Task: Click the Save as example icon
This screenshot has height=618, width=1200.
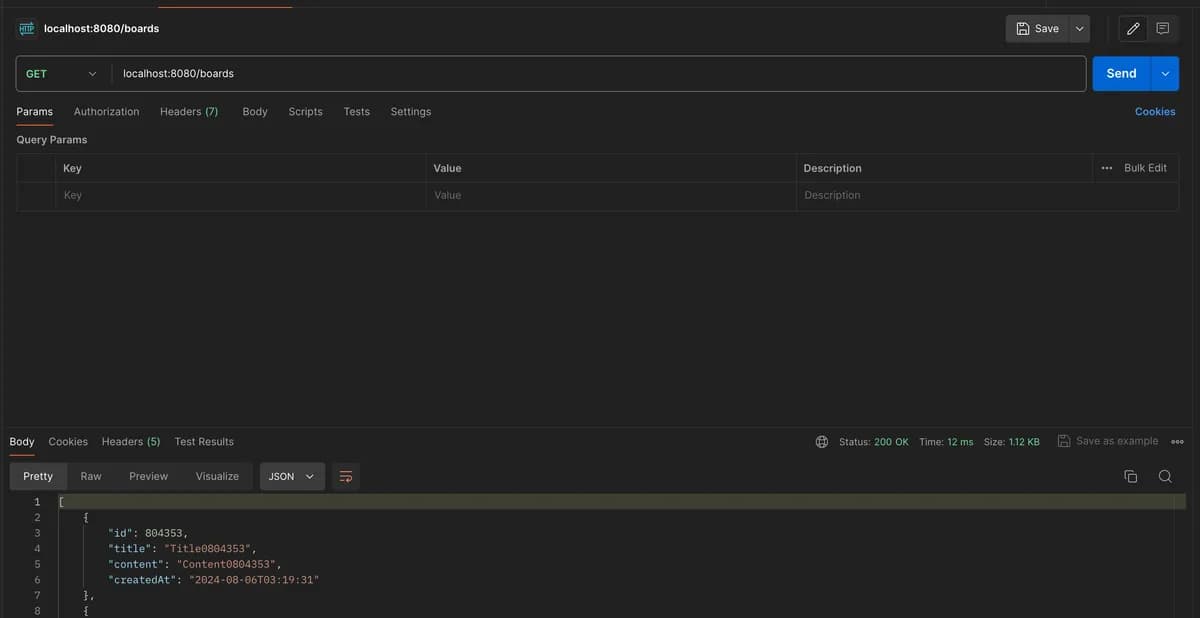Action: click(1064, 441)
